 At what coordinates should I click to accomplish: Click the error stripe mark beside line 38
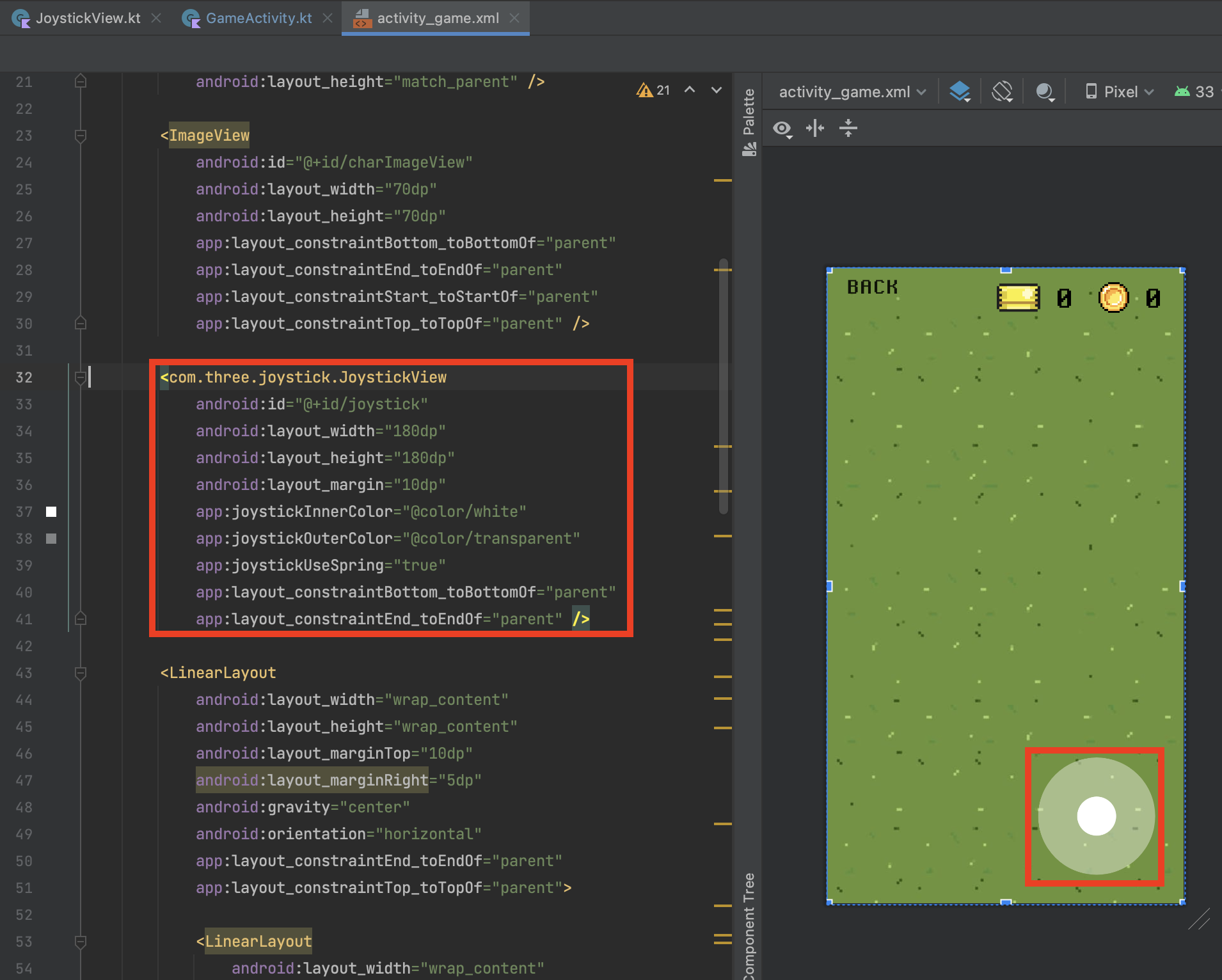pos(722,535)
